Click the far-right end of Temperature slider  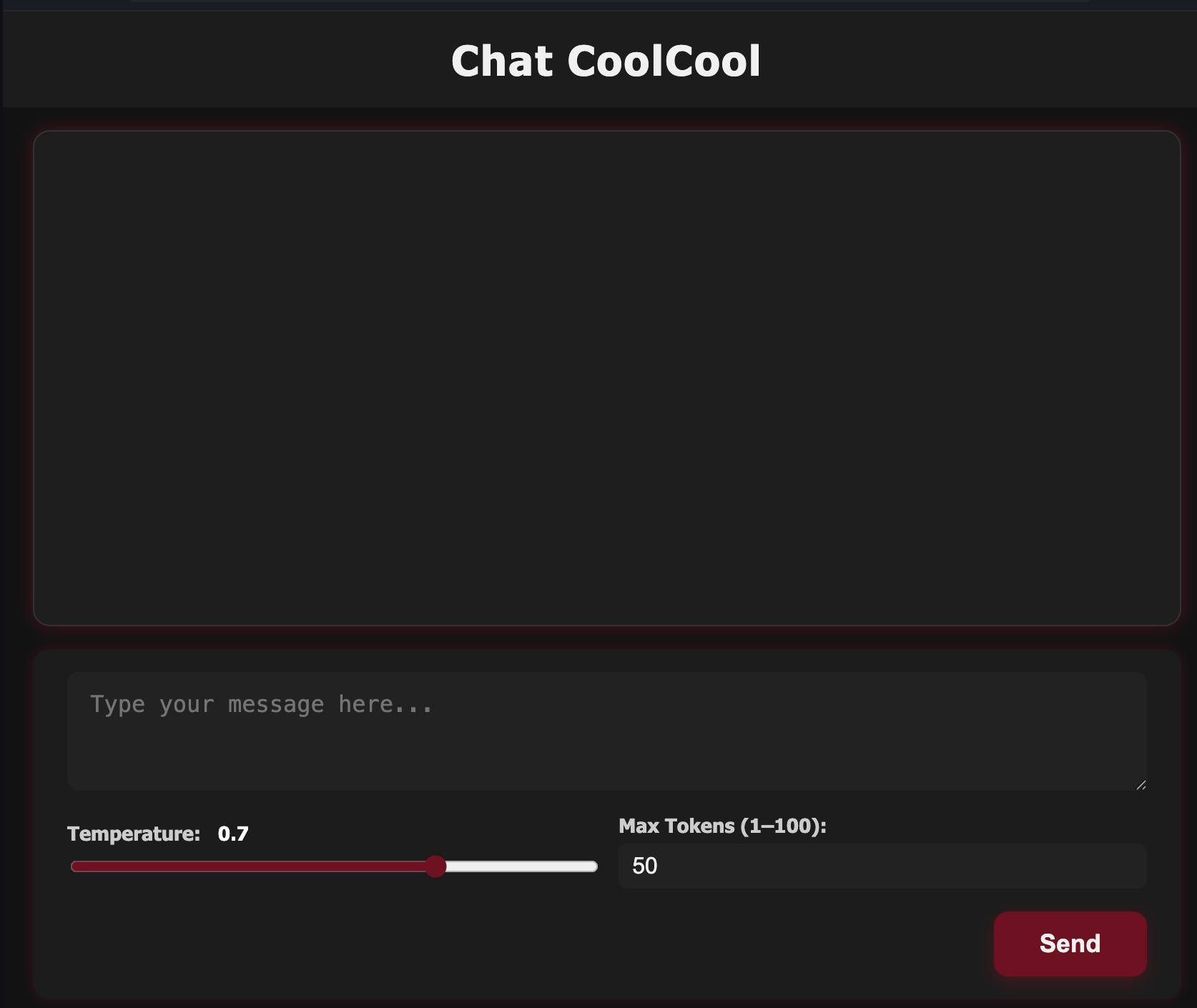click(593, 866)
